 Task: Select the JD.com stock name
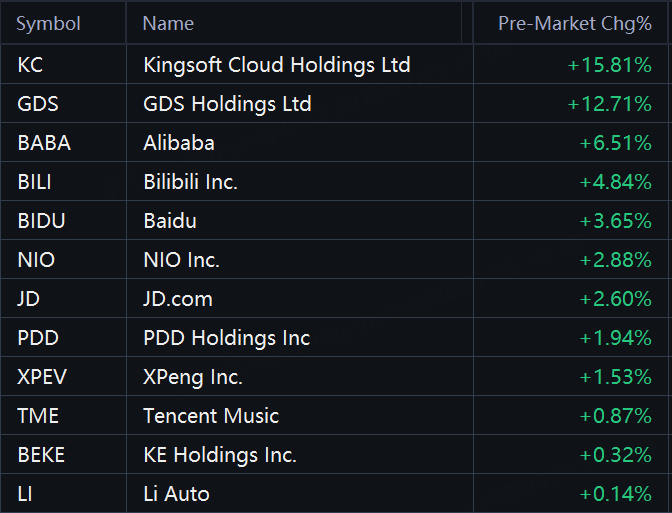pyautogui.click(x=178, y=299)
